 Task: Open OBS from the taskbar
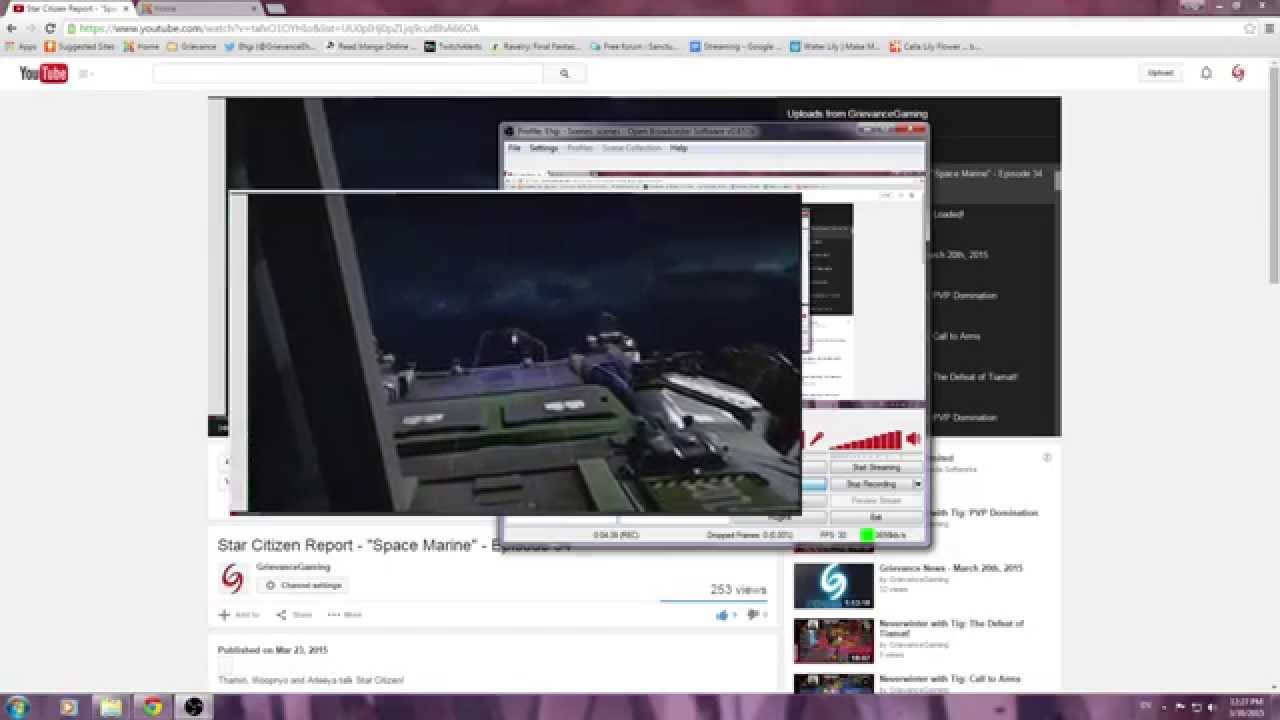(x=195, y=707)
